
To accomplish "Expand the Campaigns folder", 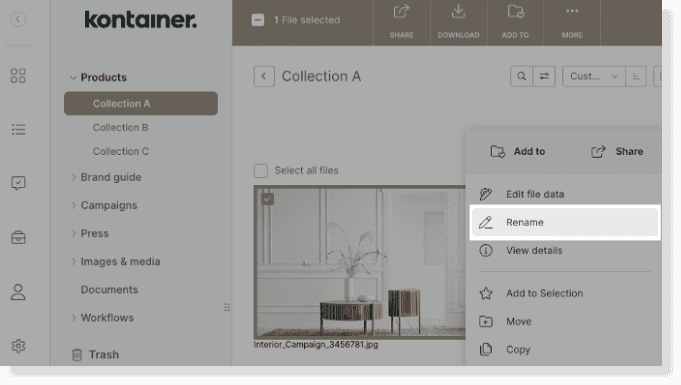I will tap(73, 205).
